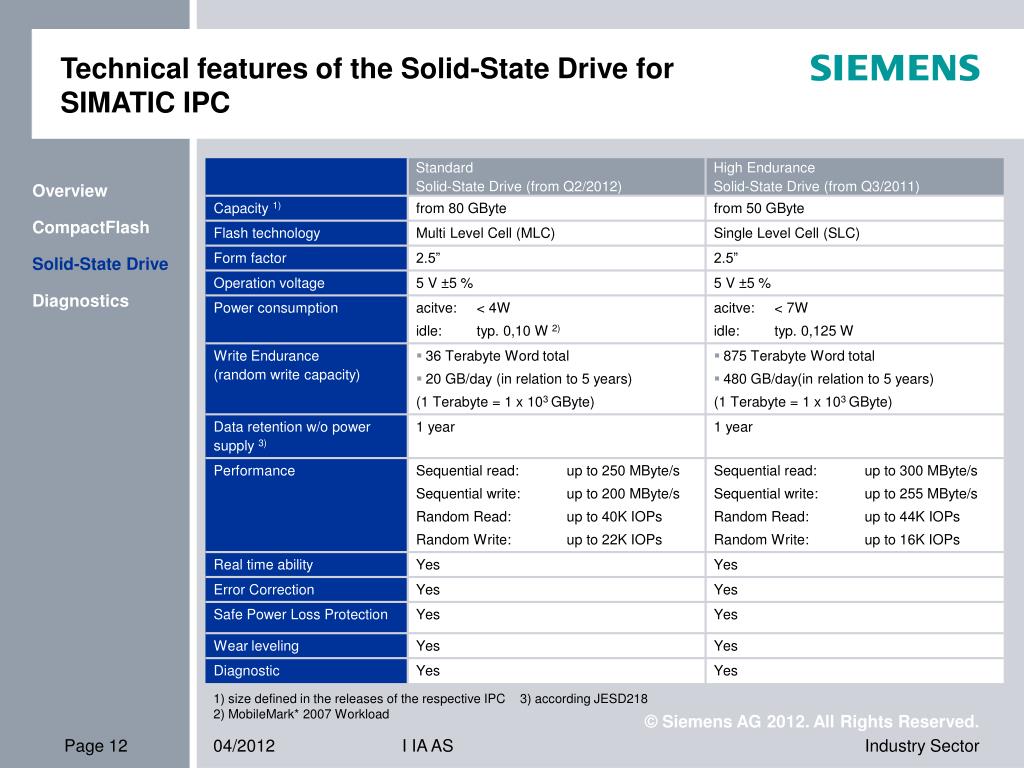This screenshot has width=1024, height=768.
Task: Click 'up to 22K IOPs' random write value
Action: (615, 539)
